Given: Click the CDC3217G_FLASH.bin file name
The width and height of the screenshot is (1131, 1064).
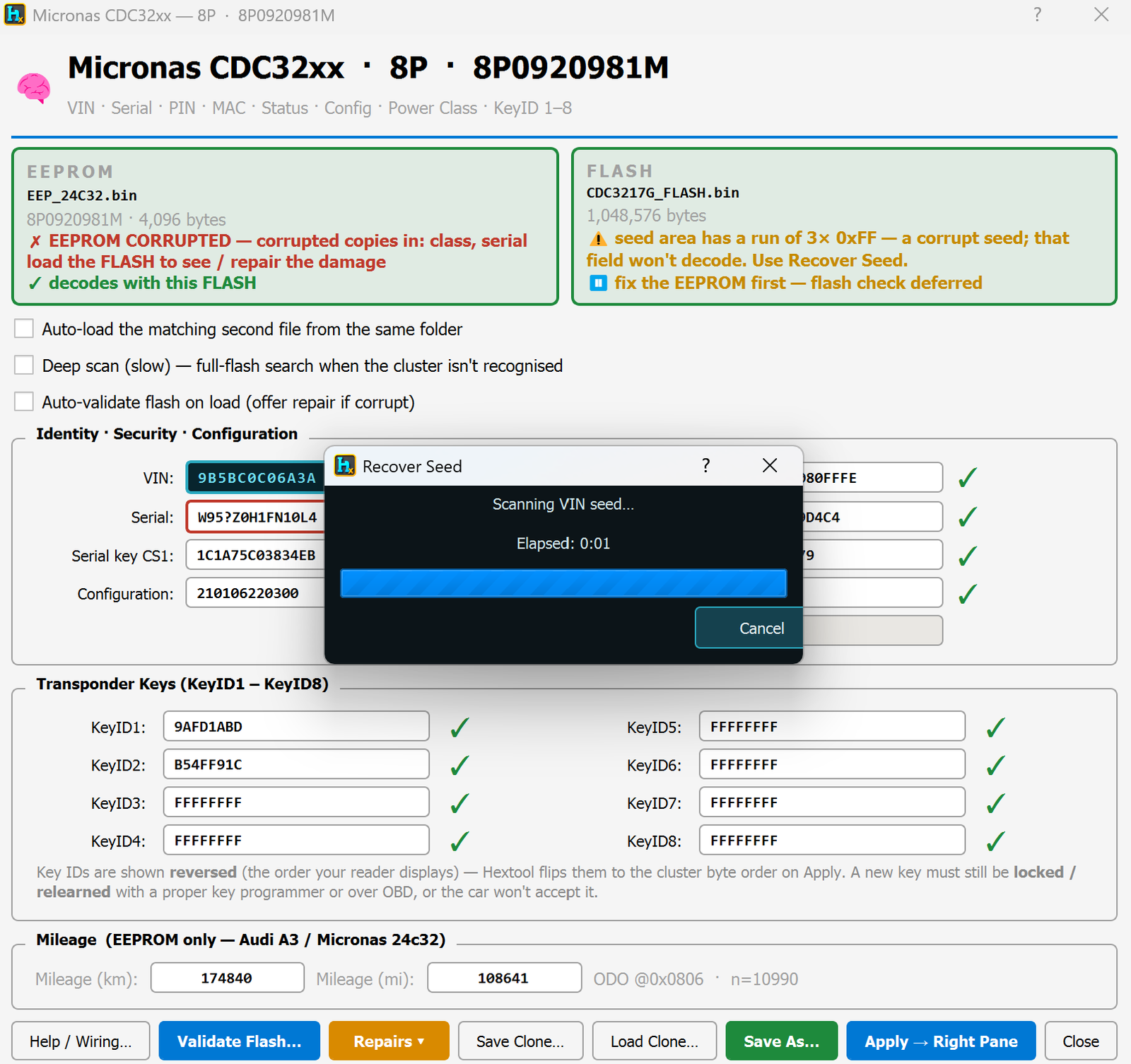Looking at the screenshot, I should click(x=662, y=193).
